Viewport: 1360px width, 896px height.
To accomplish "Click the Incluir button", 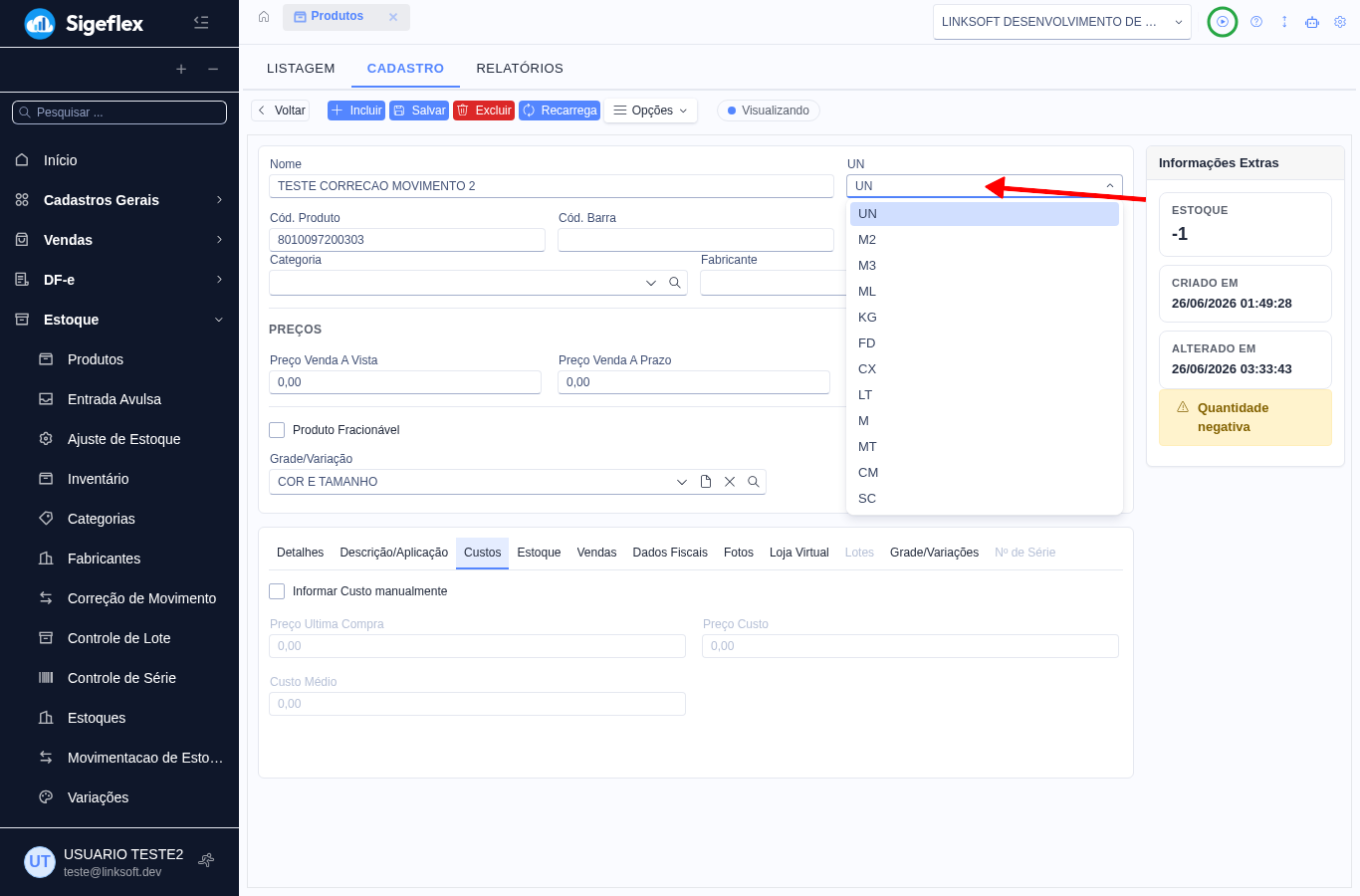I will click(356, 111).
